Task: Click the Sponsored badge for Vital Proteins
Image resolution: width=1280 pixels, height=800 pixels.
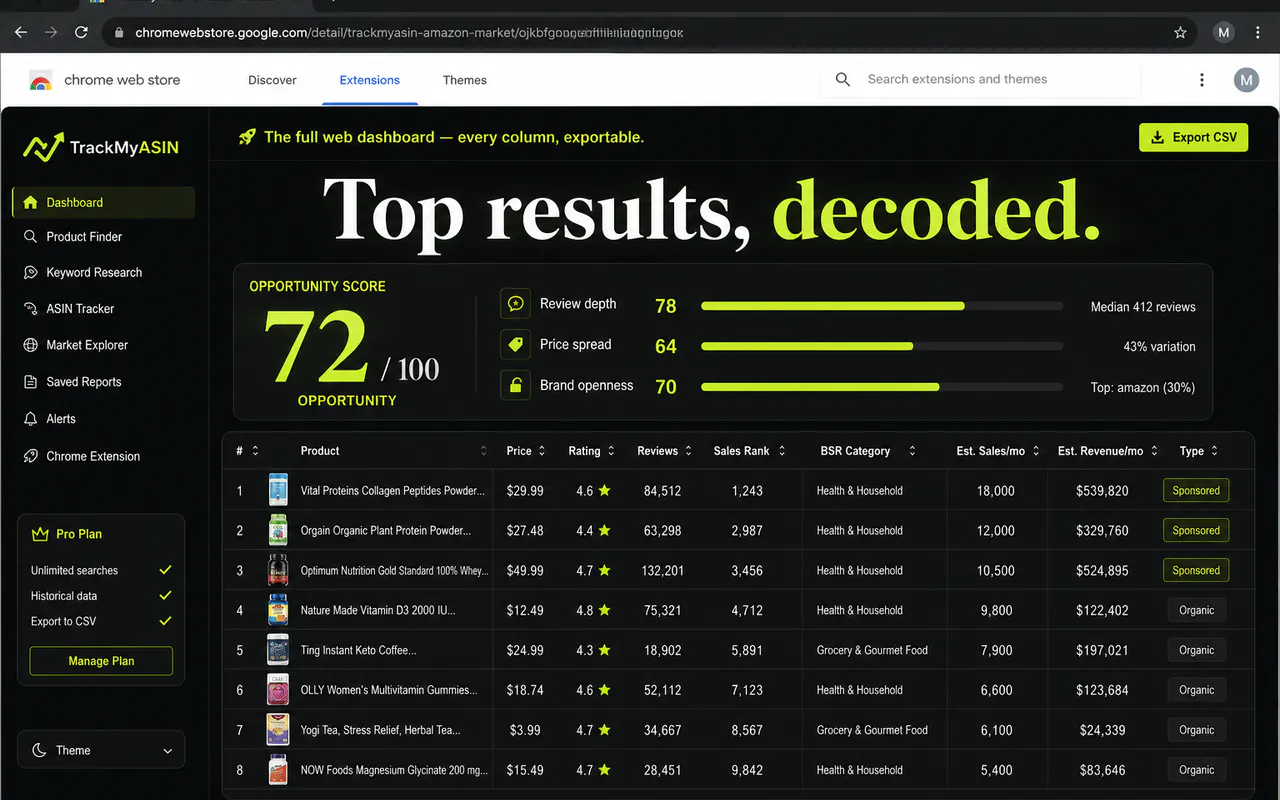Action: coord(1196,491)
